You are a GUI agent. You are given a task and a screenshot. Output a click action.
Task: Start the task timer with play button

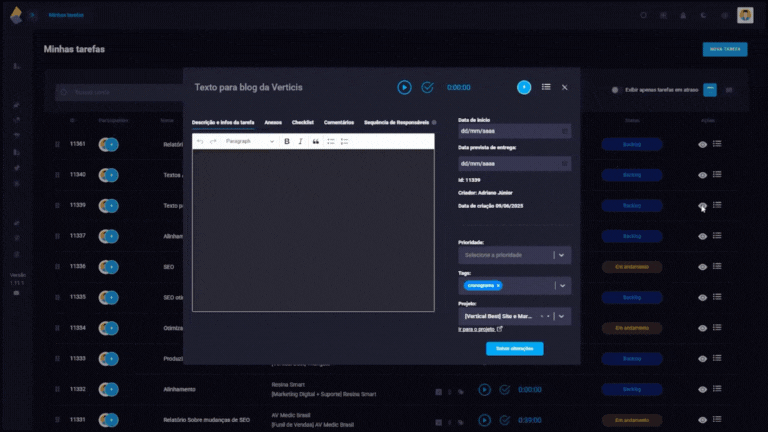click(x=404, y=88)
